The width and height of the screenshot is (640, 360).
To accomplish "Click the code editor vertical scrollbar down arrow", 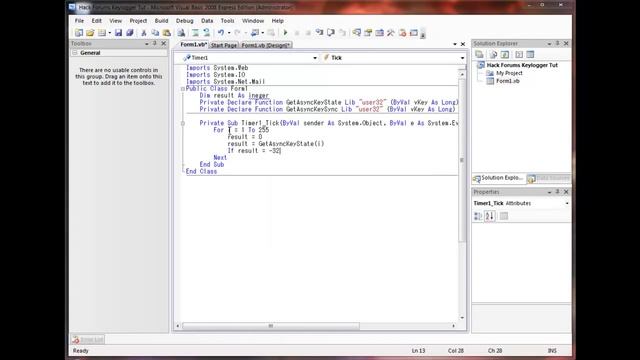I will pos(462,318).
